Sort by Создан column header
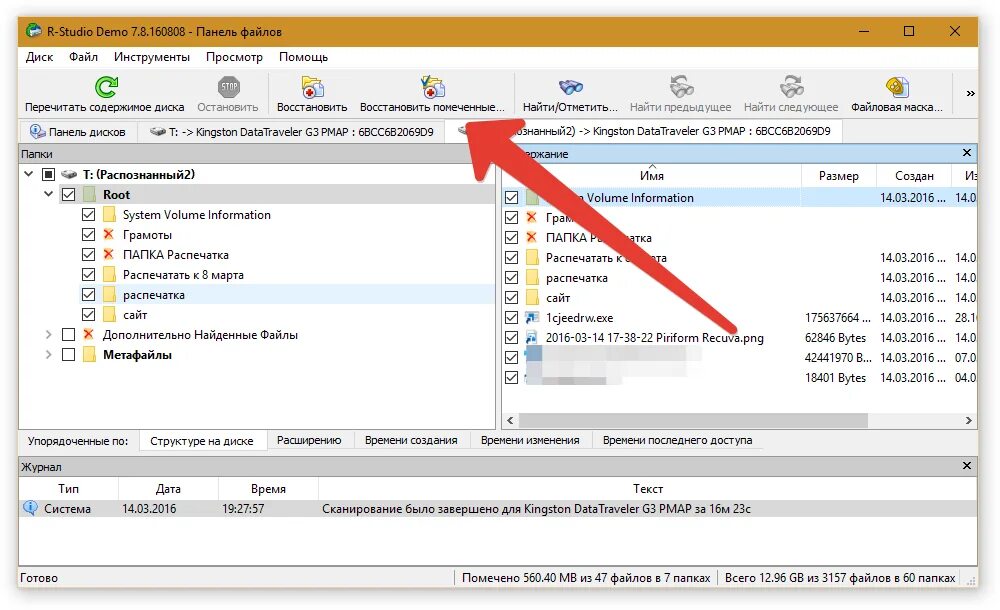The height and width of the screenshot is (610, 1000). [914, 176]
